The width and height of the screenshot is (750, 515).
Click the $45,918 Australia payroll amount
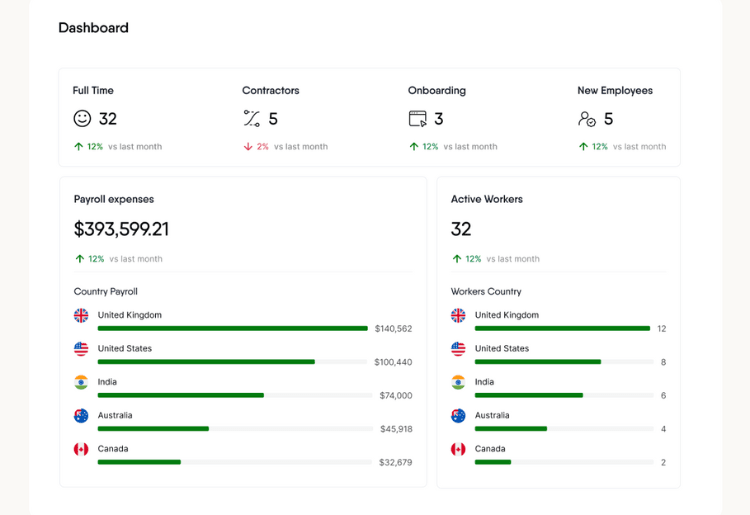[396, 429]
